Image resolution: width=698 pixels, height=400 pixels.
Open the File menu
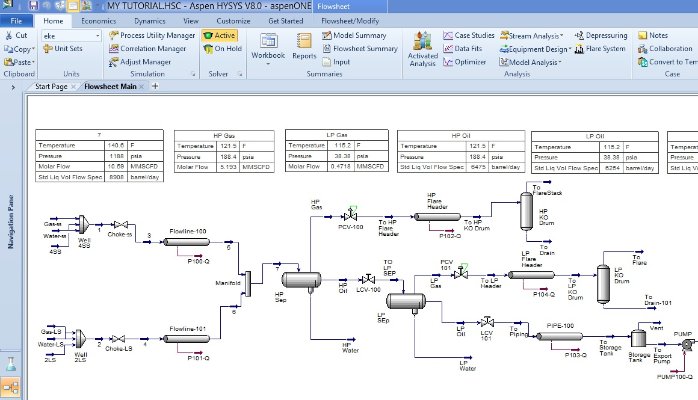point(16,21)
